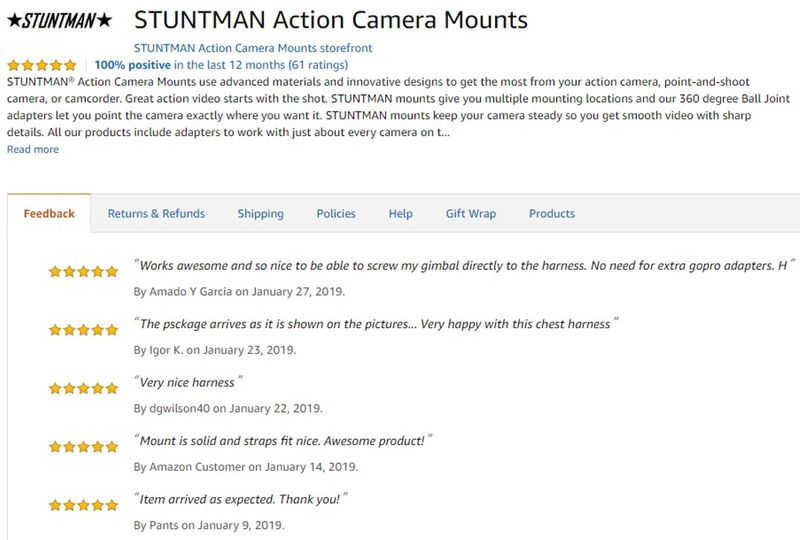800x540 pixels.
Task: Click star rating beside Pants review
Action: pyautogui.click(x=84, y=506)
